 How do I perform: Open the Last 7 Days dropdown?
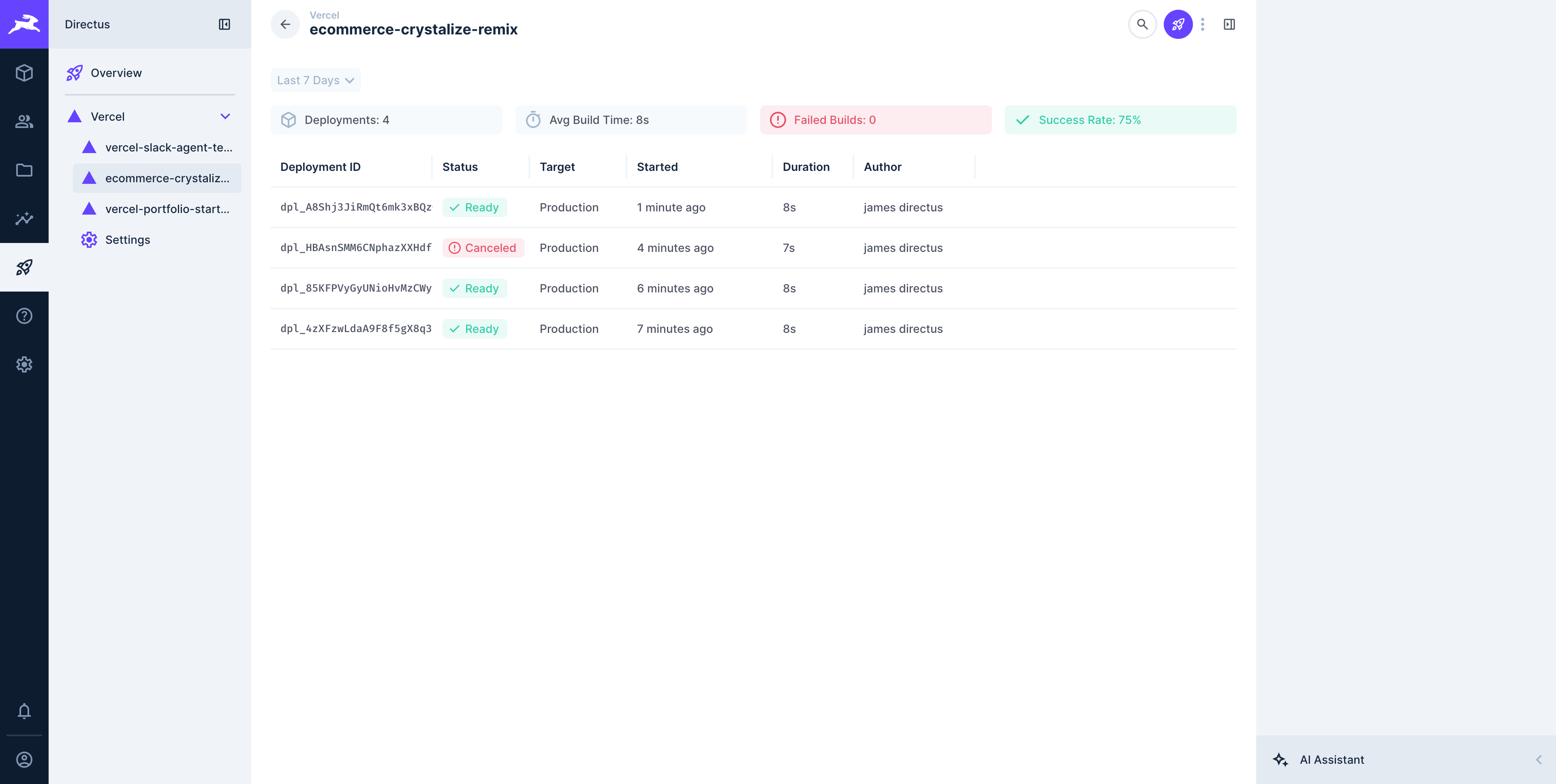(x=315, y=80)
